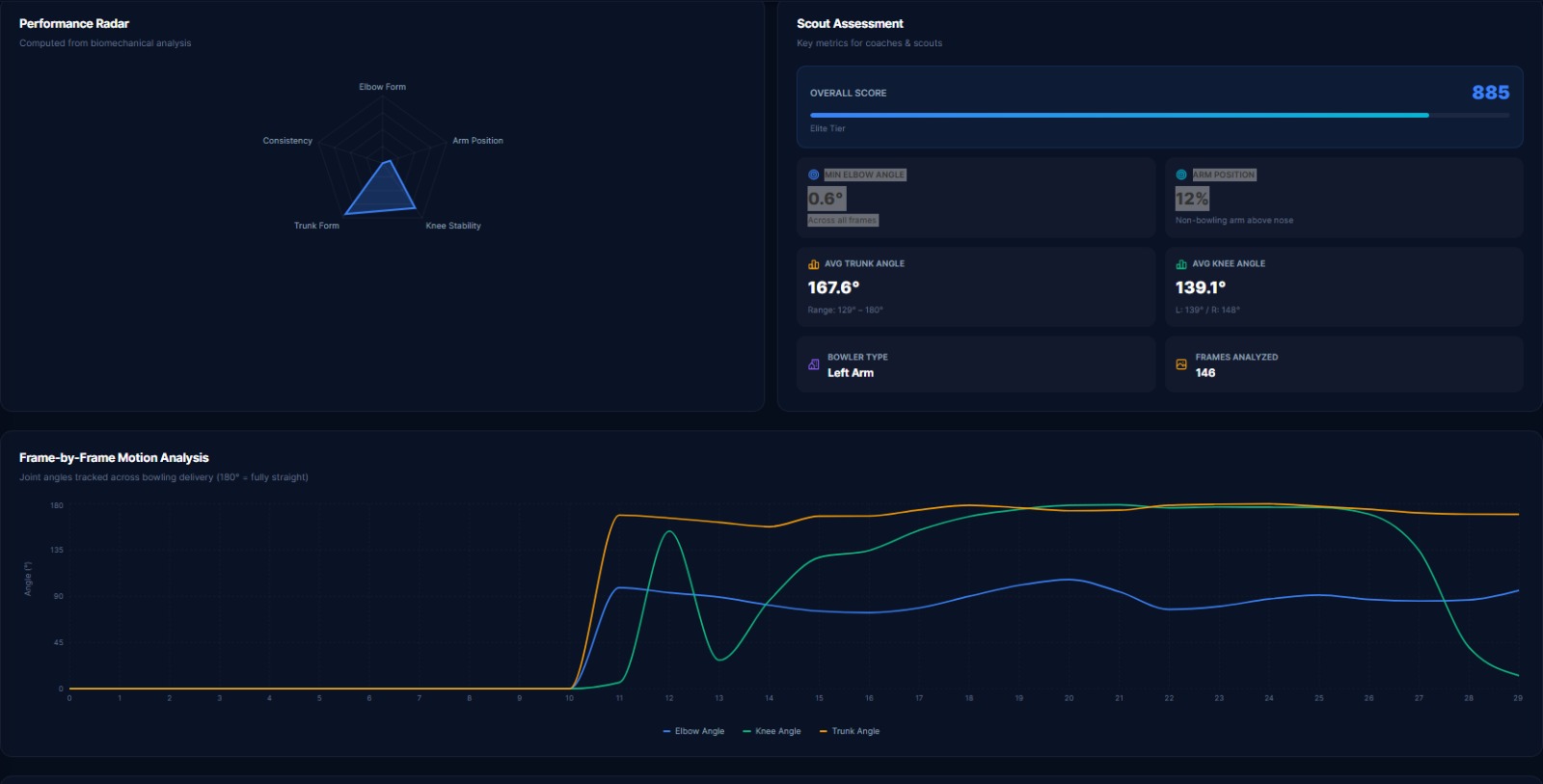Click the Consistency radar axis label
Viewport: 1543px width, 784px height.
point(287,141)
